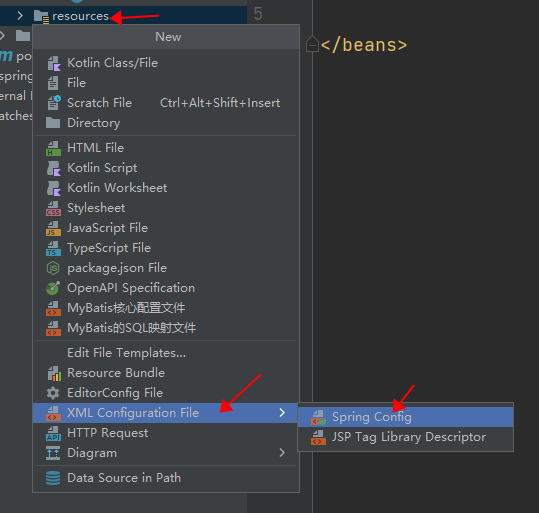Click the OpenAPI Specification icon
This screenshot has width=539, height=513.
53,288
